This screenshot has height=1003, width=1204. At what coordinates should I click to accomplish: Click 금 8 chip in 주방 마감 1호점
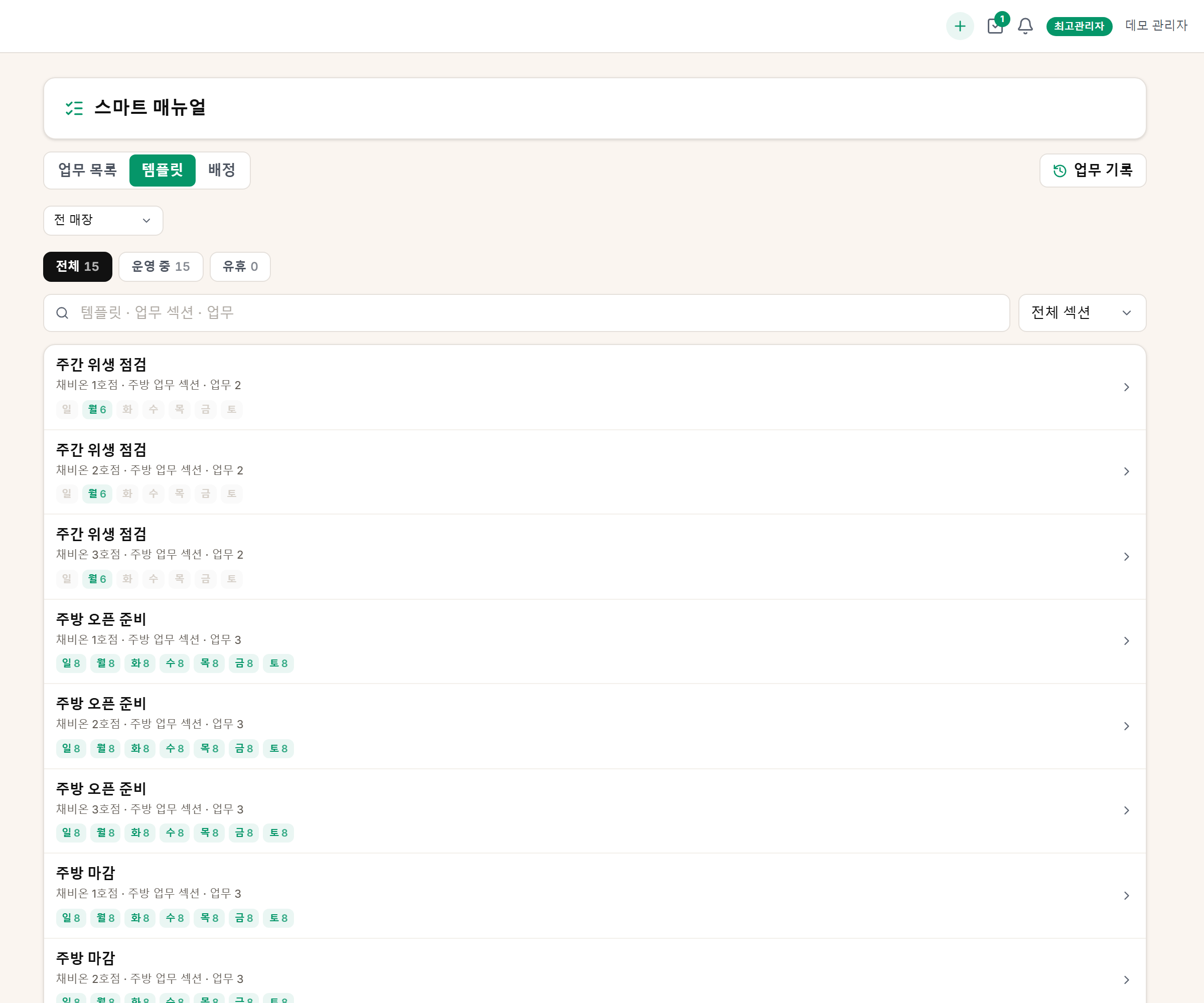(x=244, y=918)
